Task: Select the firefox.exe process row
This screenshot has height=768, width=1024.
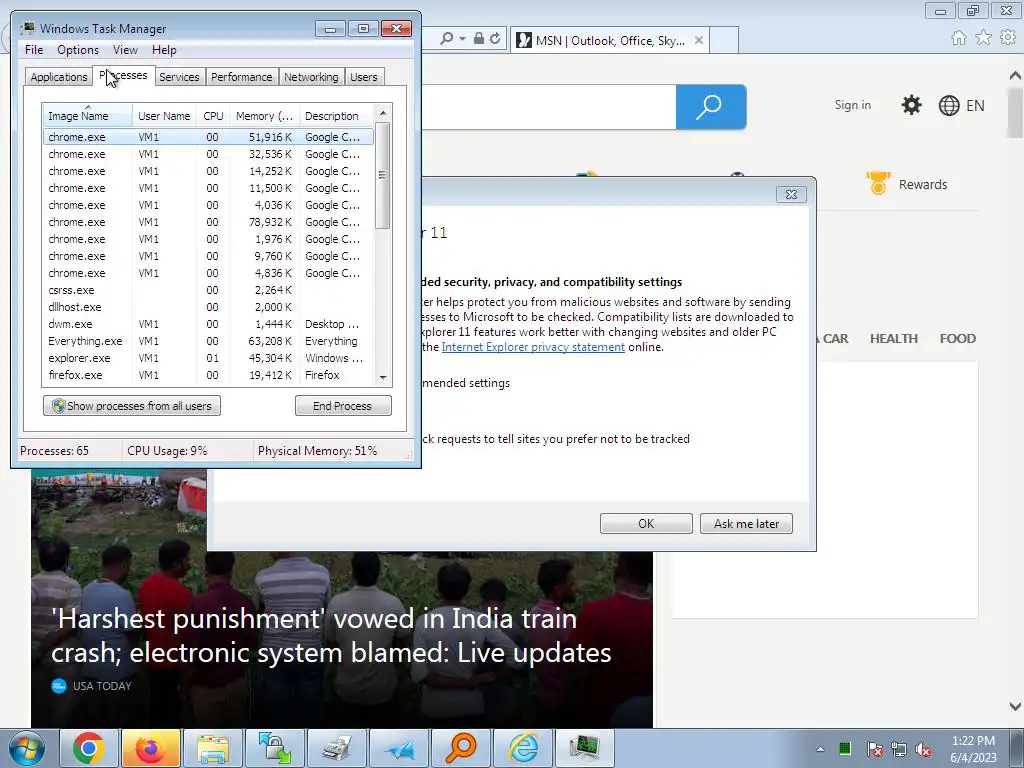Action: click(208, 375)
